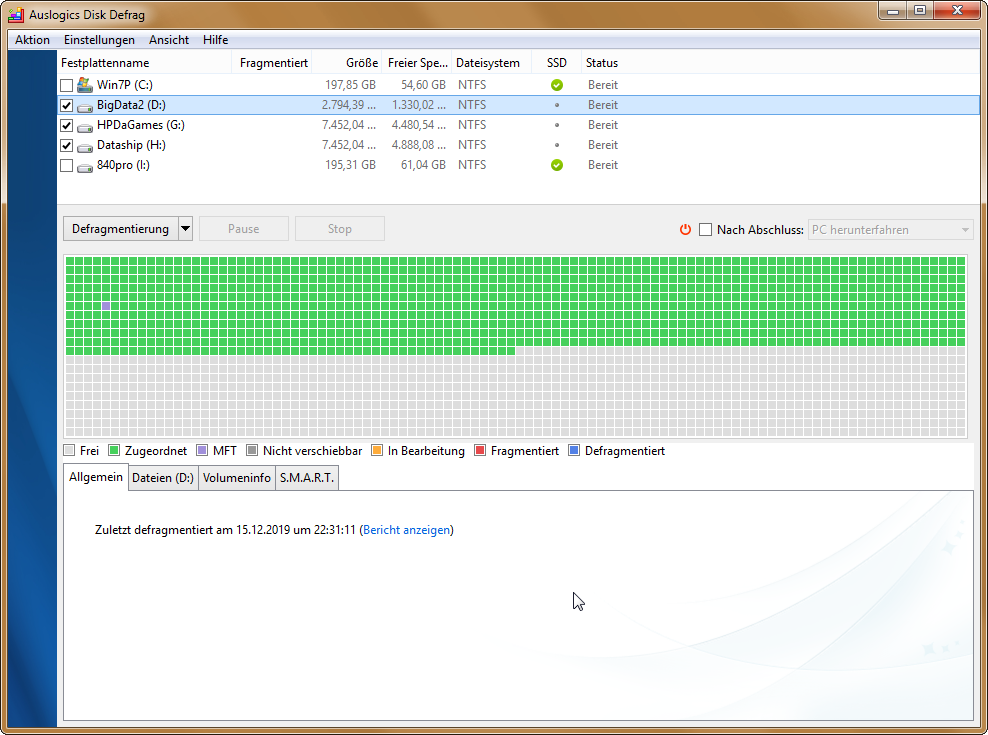Image resolution: width=988 pixels, height=735 pixels.
Task: Click the drive icon next to HPDaGames (G:)
Action: (84, 125)
